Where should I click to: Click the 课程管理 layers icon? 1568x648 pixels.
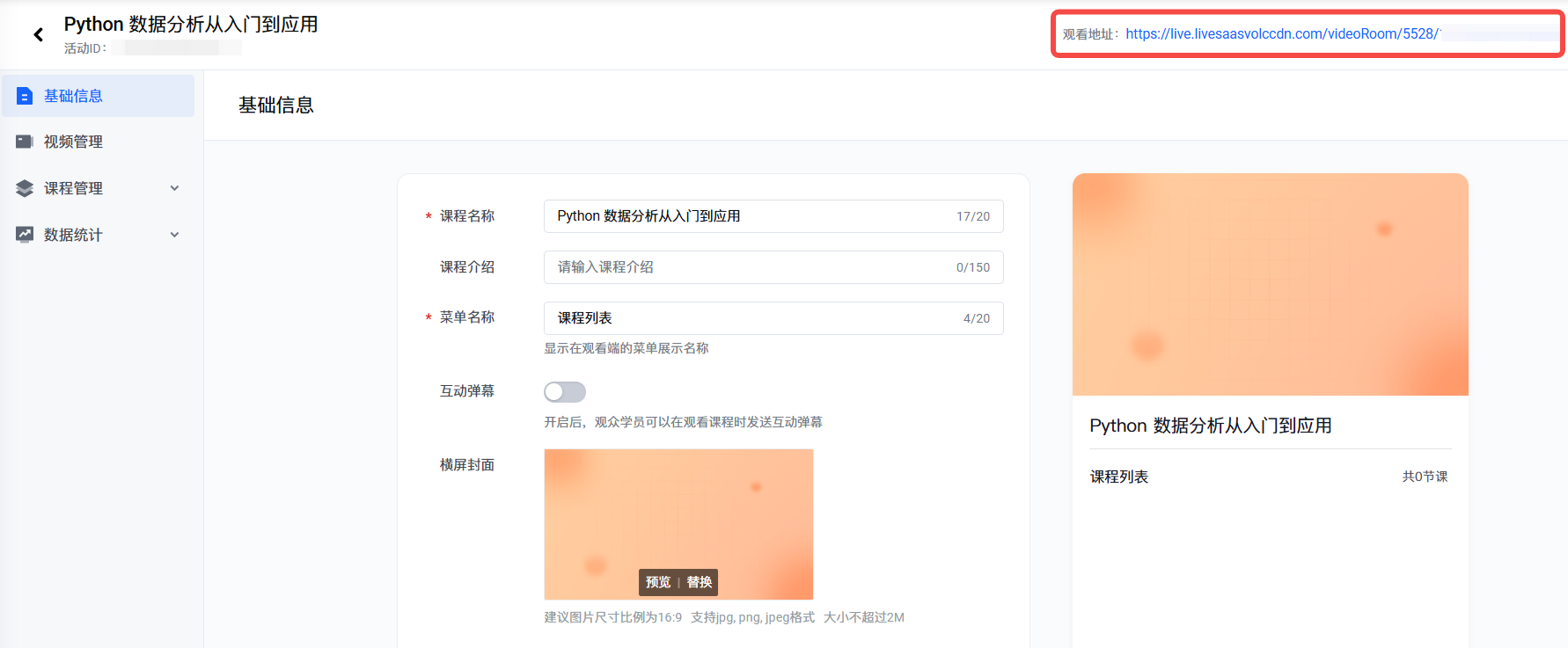[25, 188]
